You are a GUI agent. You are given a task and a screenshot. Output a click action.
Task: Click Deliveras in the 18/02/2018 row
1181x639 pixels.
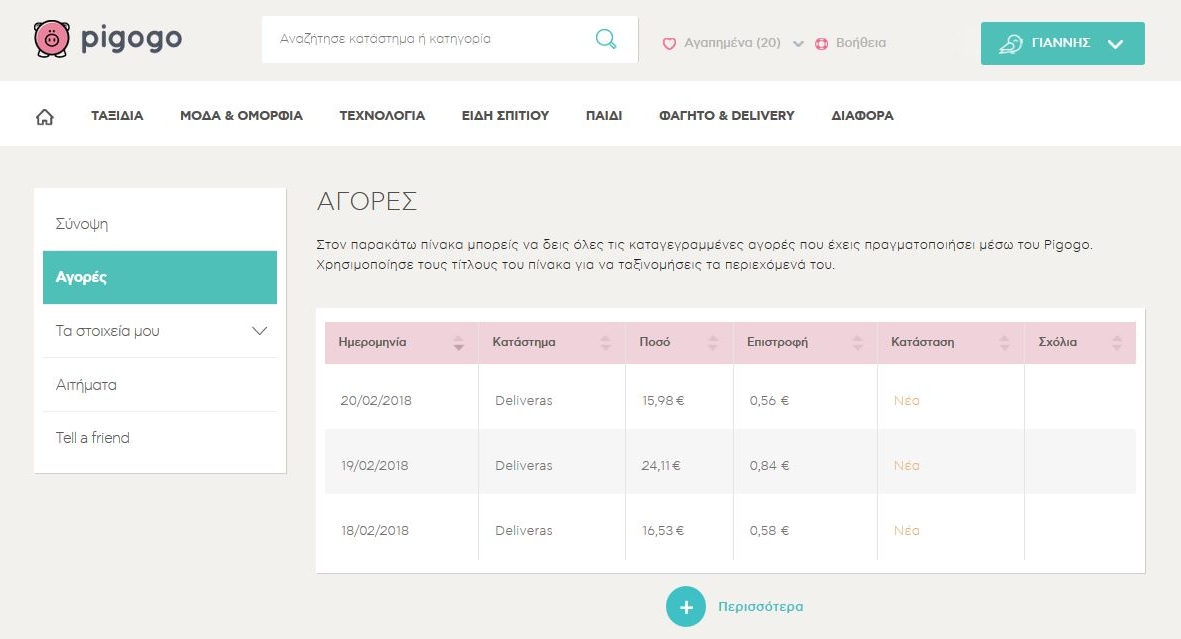(523, 530)
